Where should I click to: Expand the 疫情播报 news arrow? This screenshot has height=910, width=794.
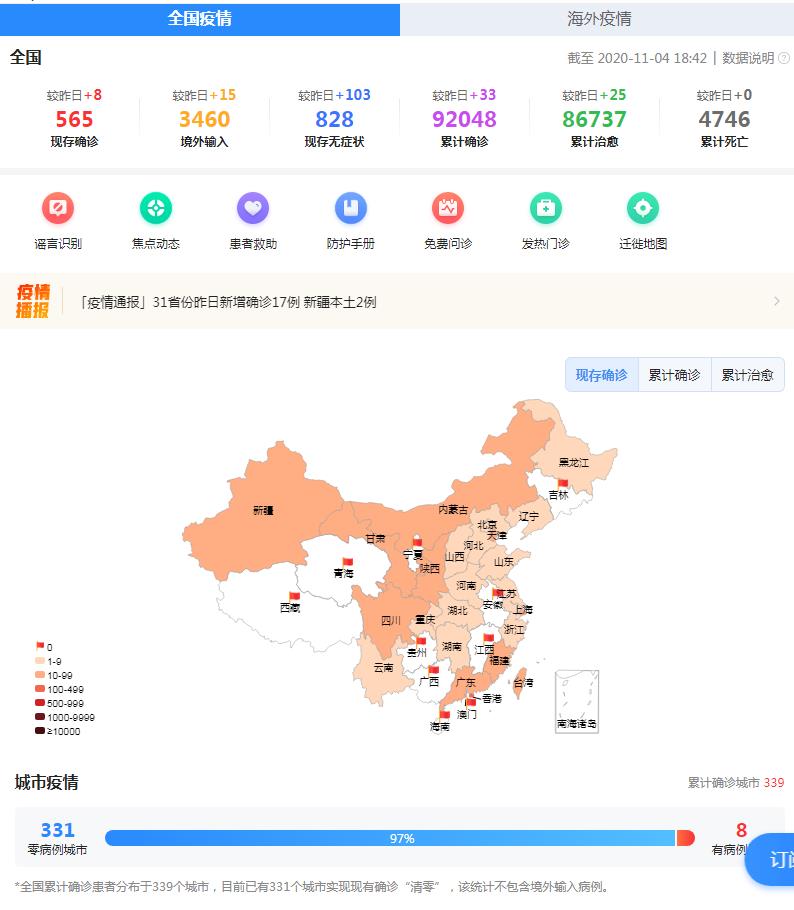(777, 301)
